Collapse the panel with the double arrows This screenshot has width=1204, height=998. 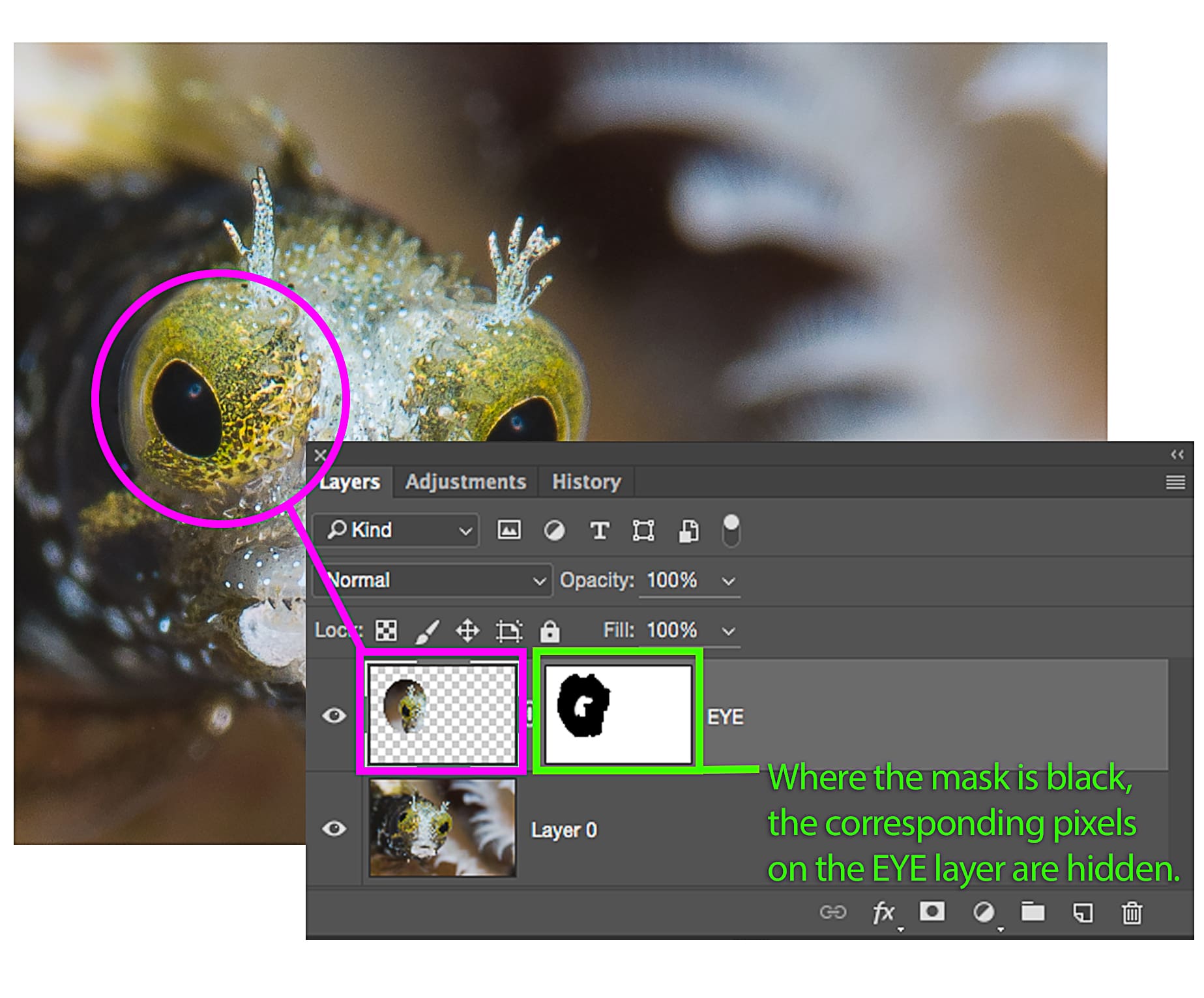pyautogui.click(x=1176, y=454)
